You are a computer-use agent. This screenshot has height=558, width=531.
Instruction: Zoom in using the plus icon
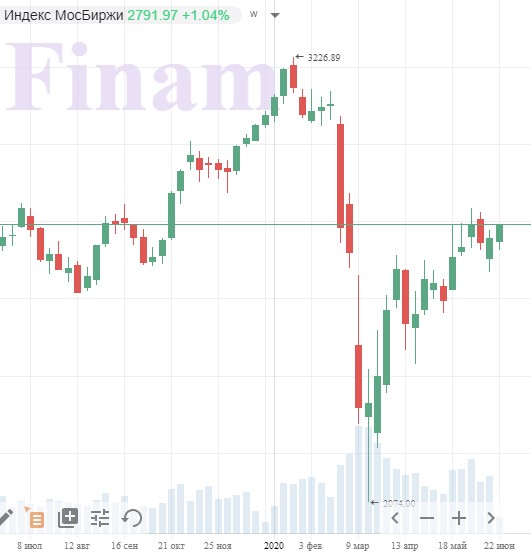click(459, 518)
